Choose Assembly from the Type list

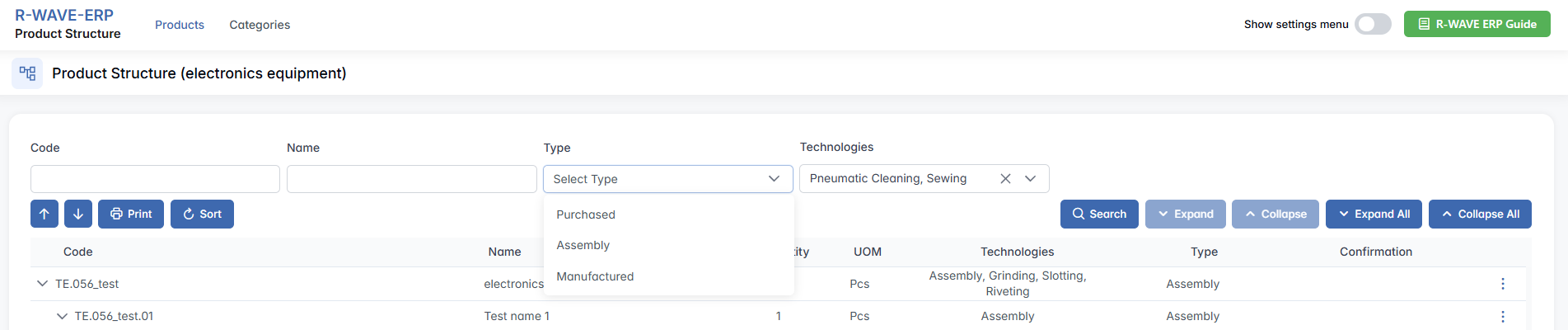[x=583, y=245]
